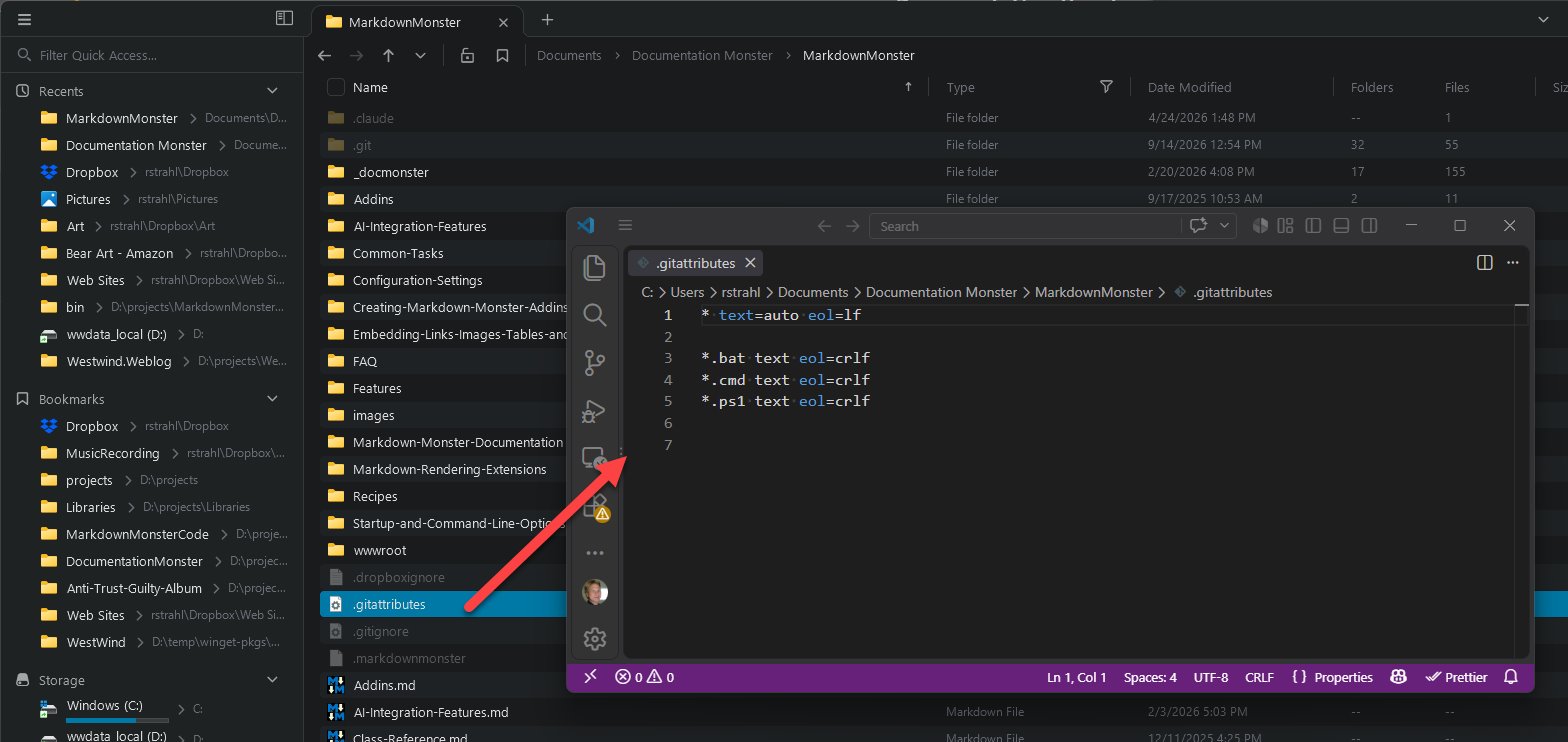Viewport: 1568px width, 742px height.
Task: Open the column filter funnel icon
Action: point(1106,87)
